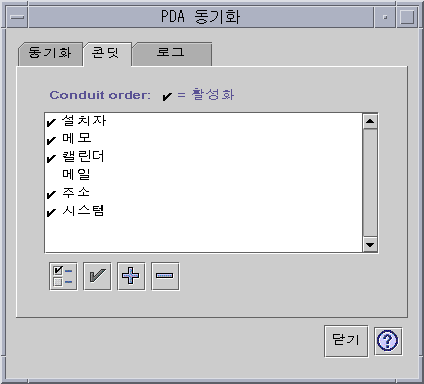Click the 닫기 close button
Screen dimensions: 424x384
pyautogui.click(x=346, y=341)
